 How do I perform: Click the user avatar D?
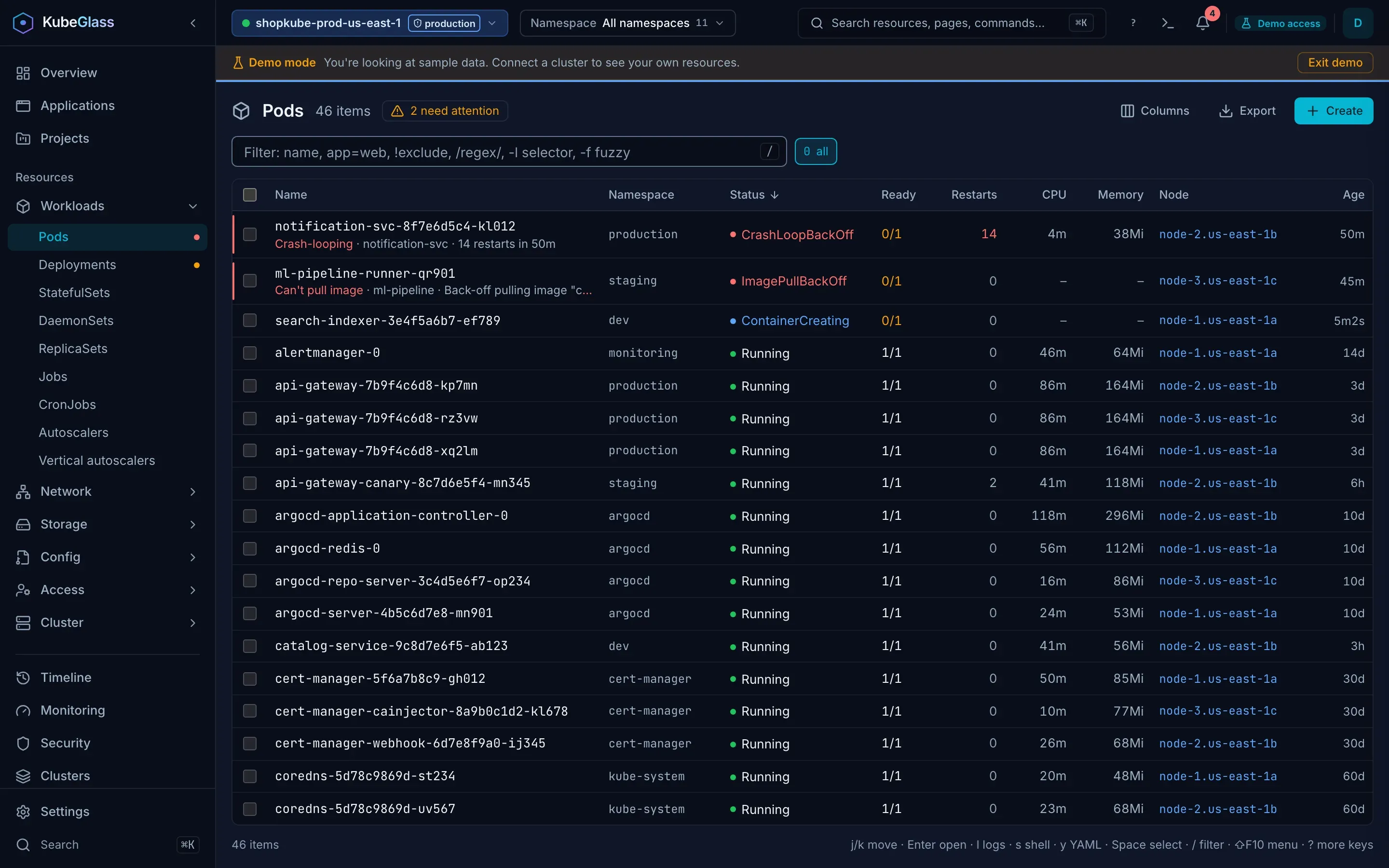tap(1358, 23)
